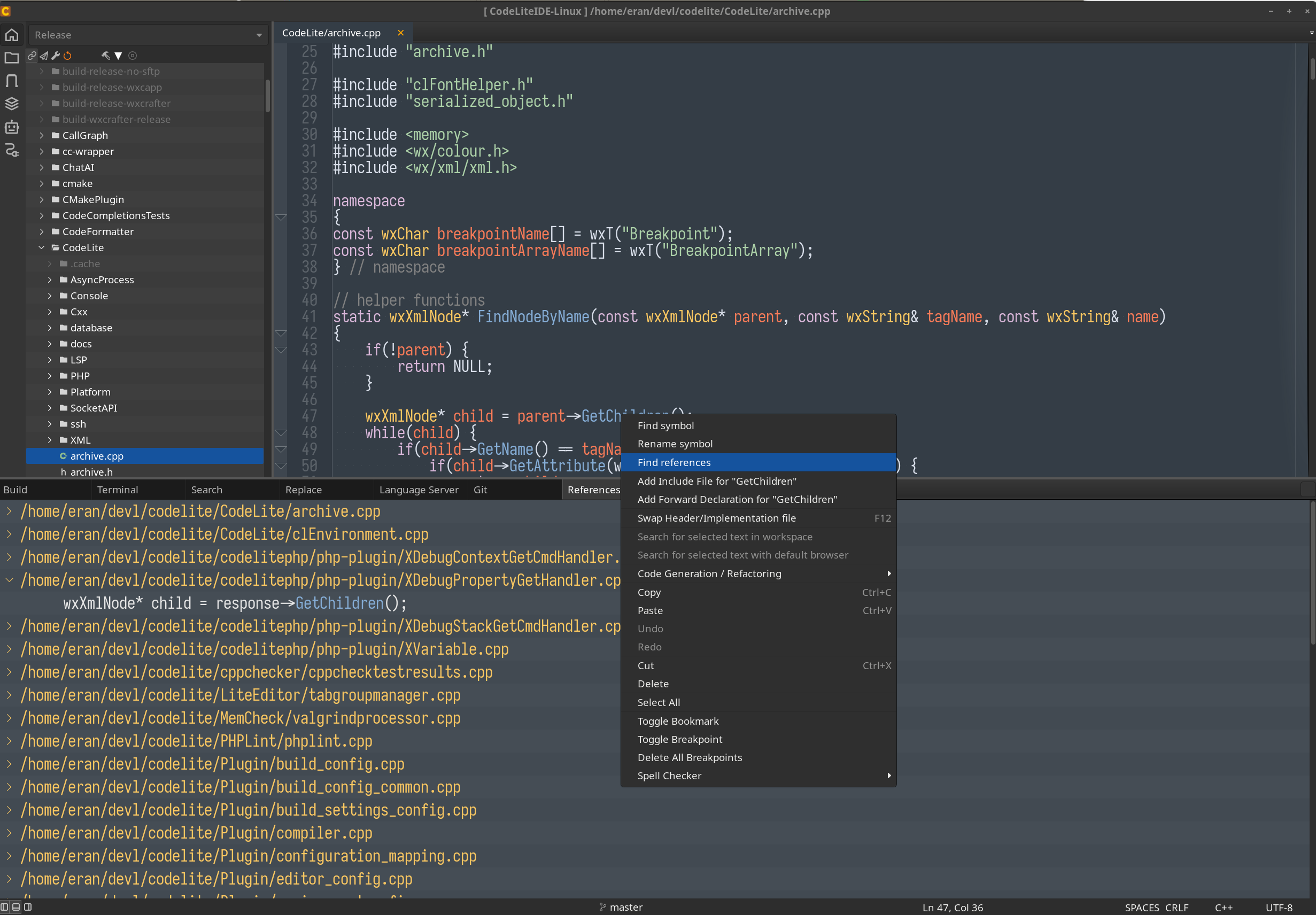Click the CRLF line ending indicator
The width and height of the screenshot is (1316, 915).
(1176, 908)
